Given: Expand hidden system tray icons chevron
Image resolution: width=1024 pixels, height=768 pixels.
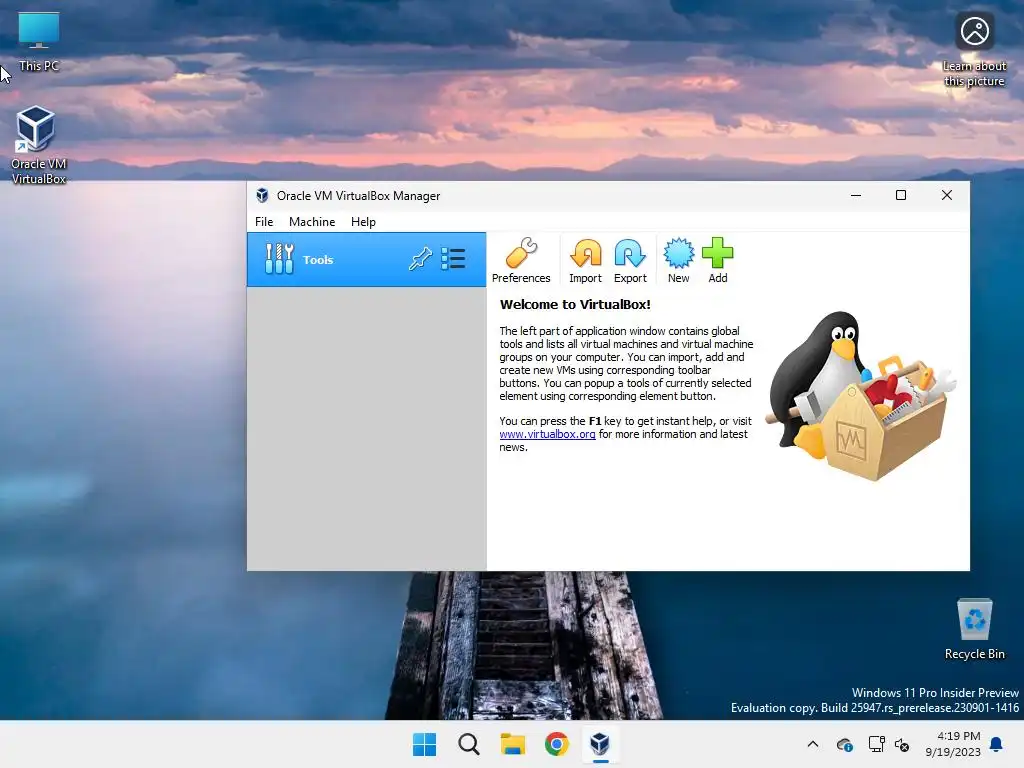Looking at the screenshot, I should [x=812, y=744].
